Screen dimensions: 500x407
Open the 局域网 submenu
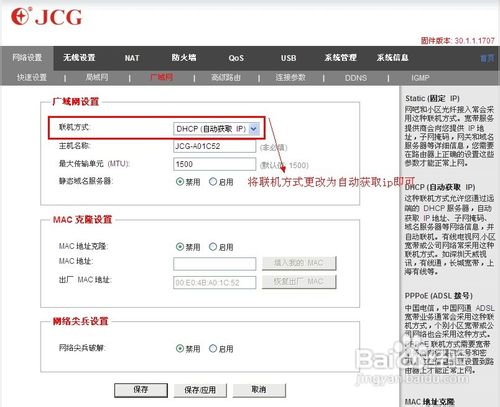[x=97, y=78]
